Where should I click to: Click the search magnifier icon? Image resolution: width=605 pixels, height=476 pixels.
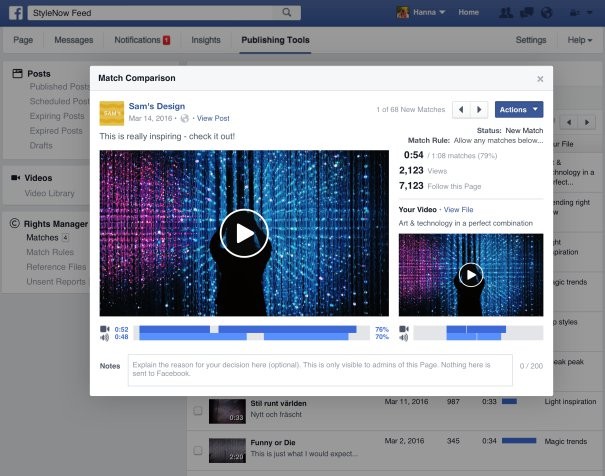[x=287, y=12]
